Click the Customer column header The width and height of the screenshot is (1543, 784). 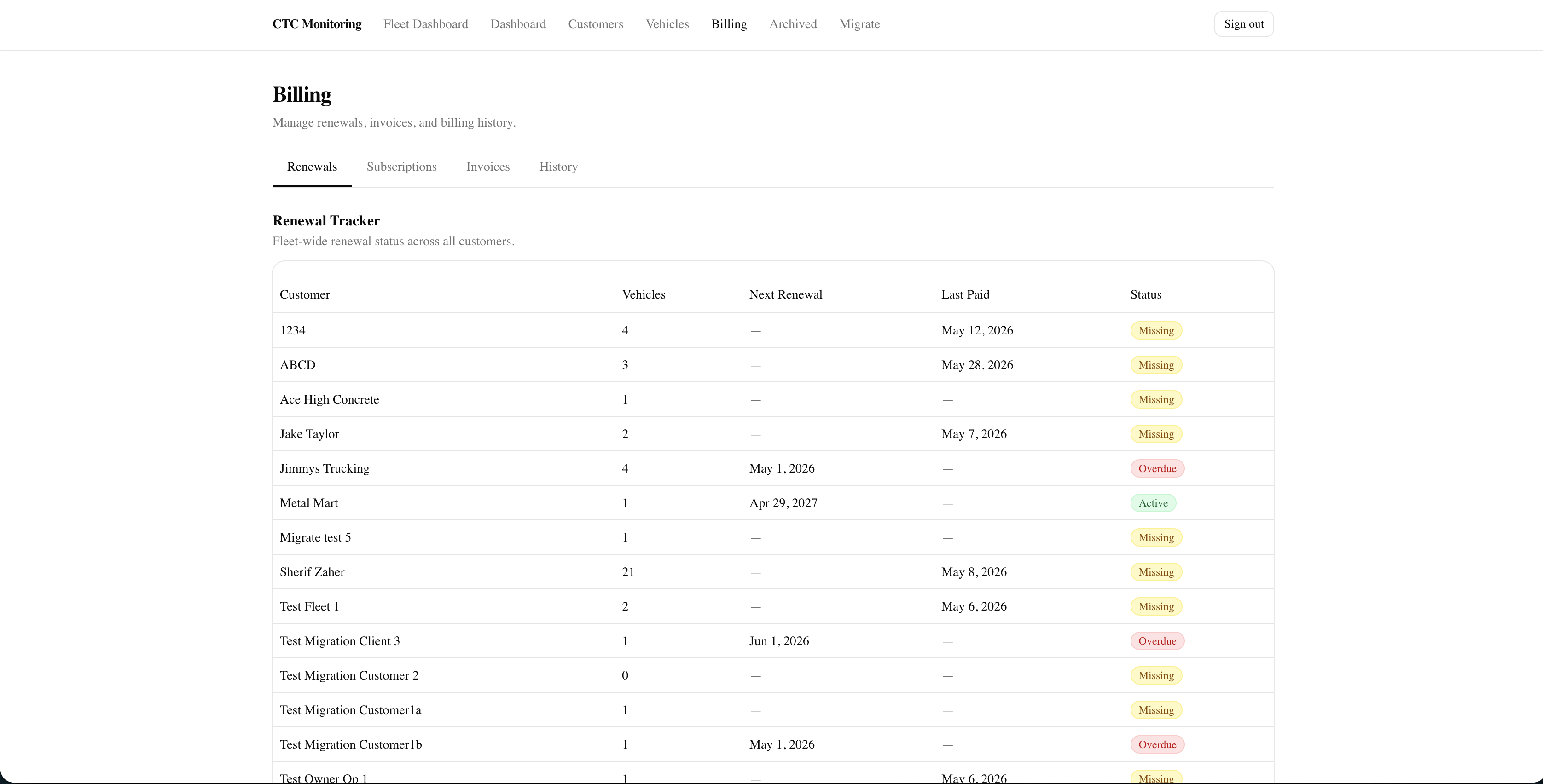tap(305, 294)
